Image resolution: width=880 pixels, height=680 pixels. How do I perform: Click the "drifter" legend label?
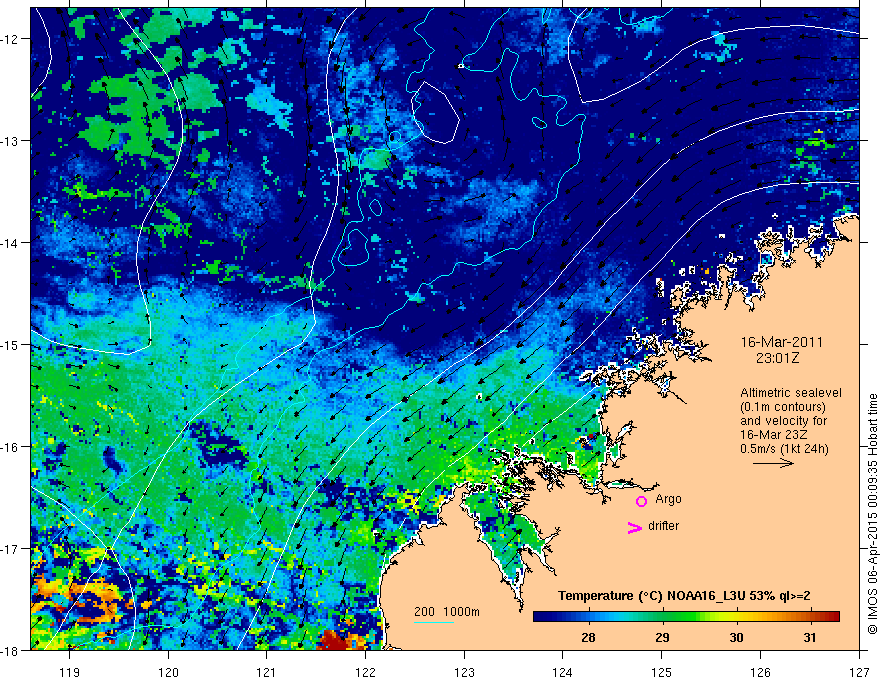[663, 526]
